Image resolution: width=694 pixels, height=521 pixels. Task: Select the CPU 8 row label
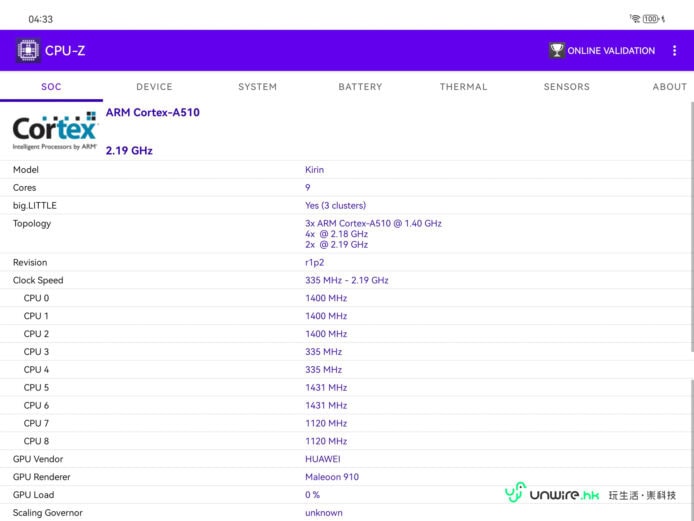[x=36, y=441]
